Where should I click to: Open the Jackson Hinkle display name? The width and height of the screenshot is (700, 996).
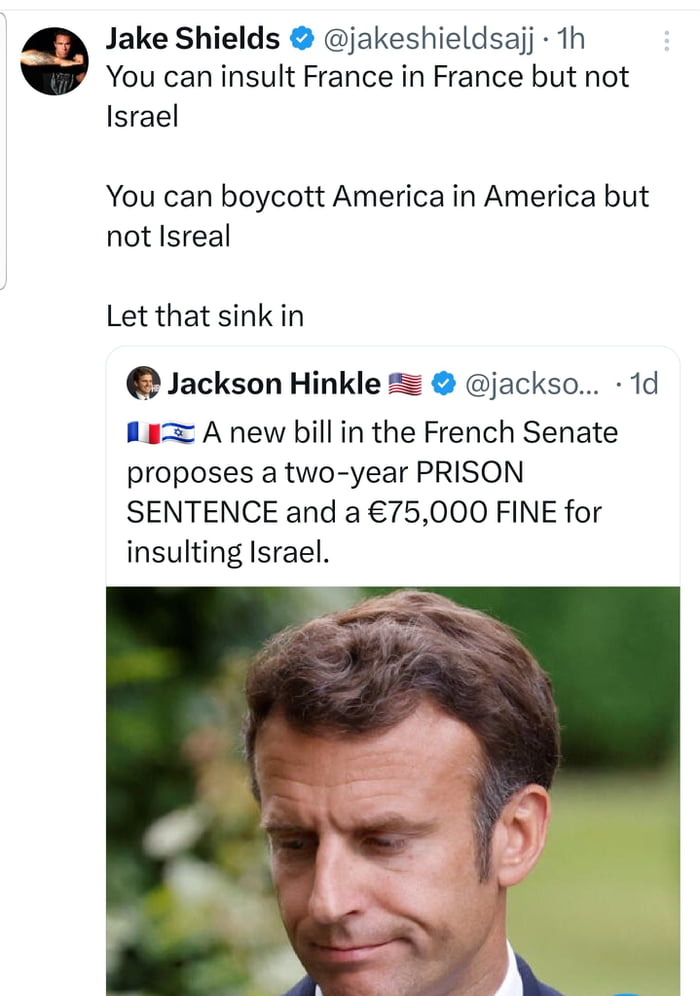click(273, 383)
